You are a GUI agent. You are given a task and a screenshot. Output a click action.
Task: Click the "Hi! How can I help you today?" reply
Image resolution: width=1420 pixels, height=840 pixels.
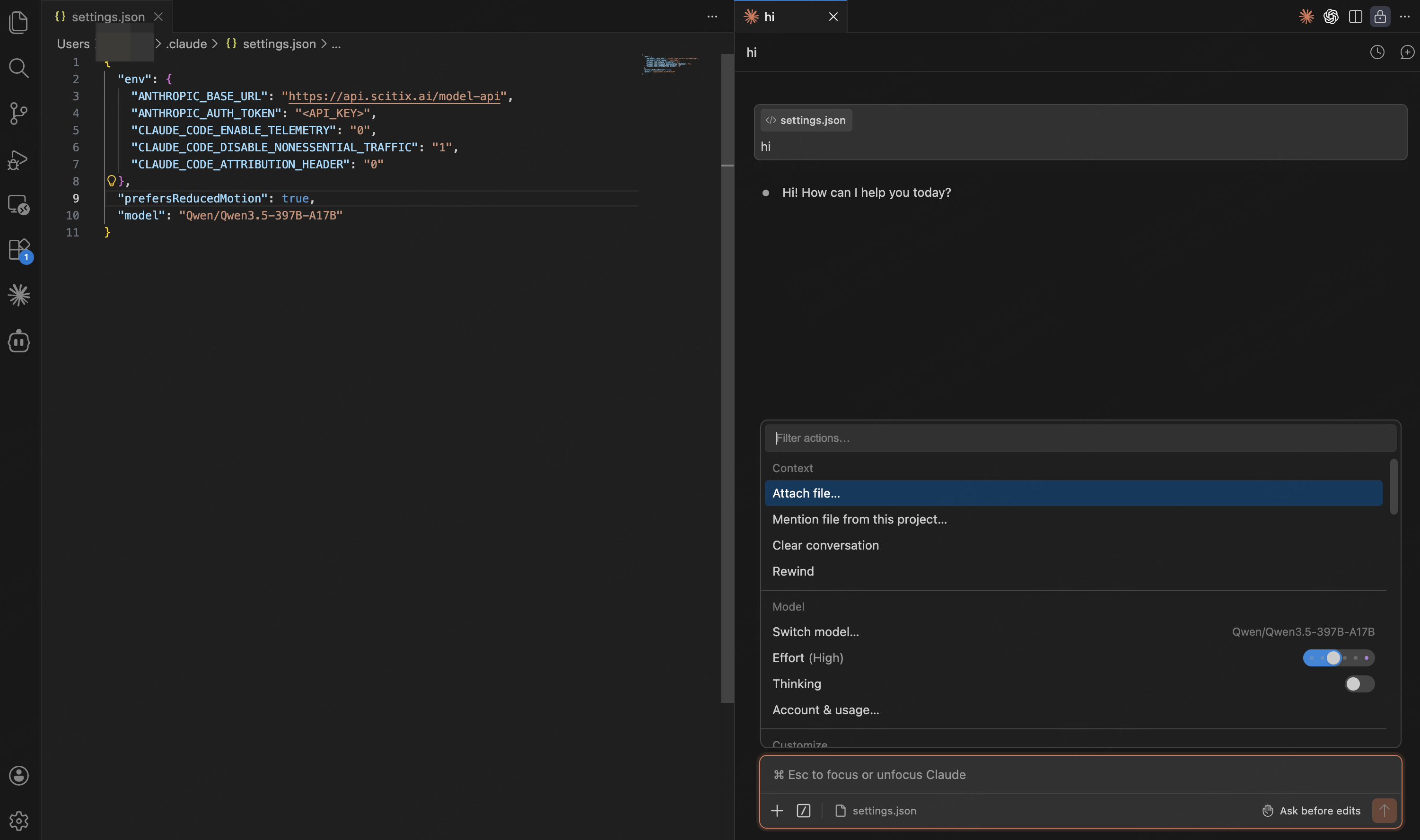(x=867, y=192)
